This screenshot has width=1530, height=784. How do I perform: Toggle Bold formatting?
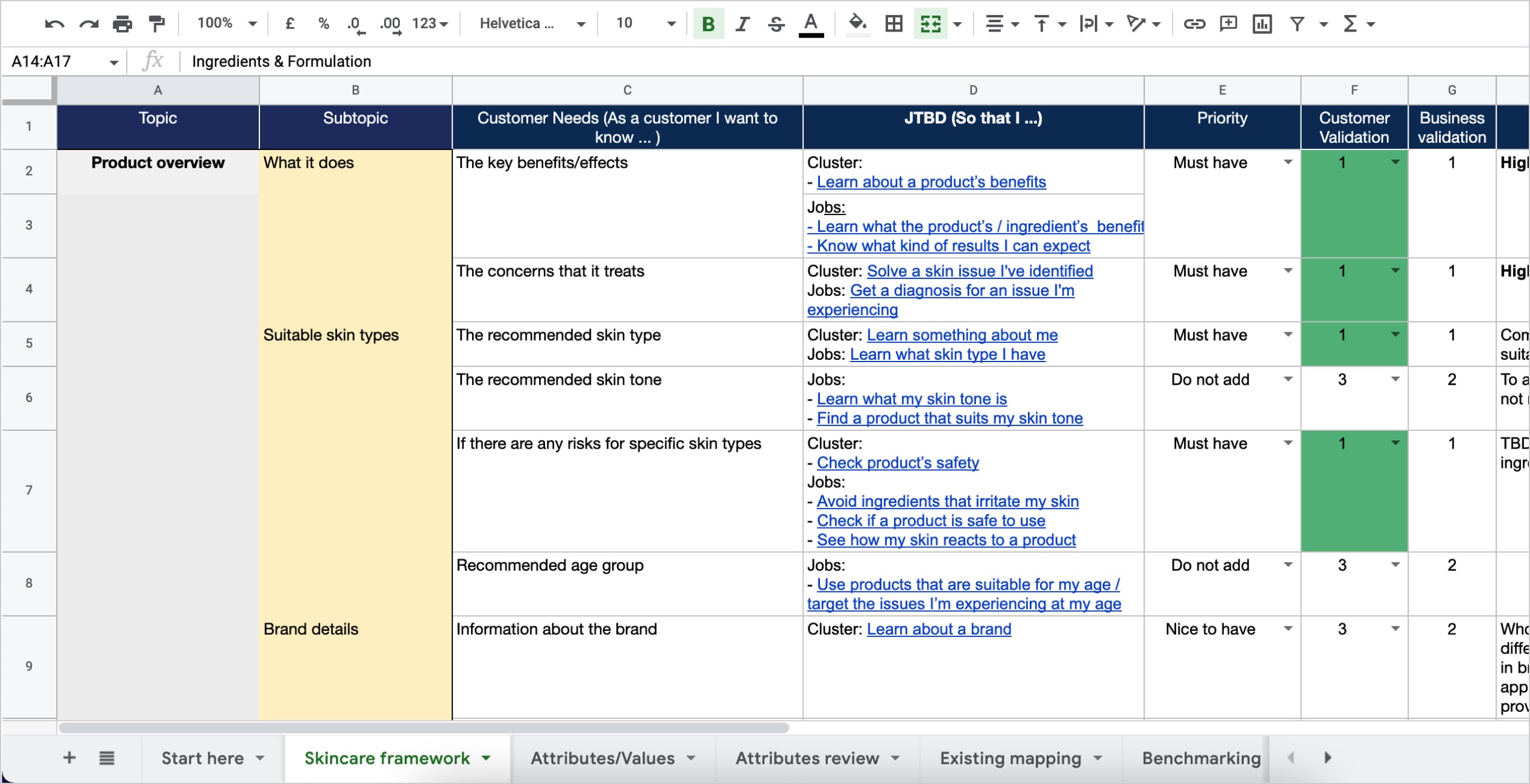click(x=708, y=24)
